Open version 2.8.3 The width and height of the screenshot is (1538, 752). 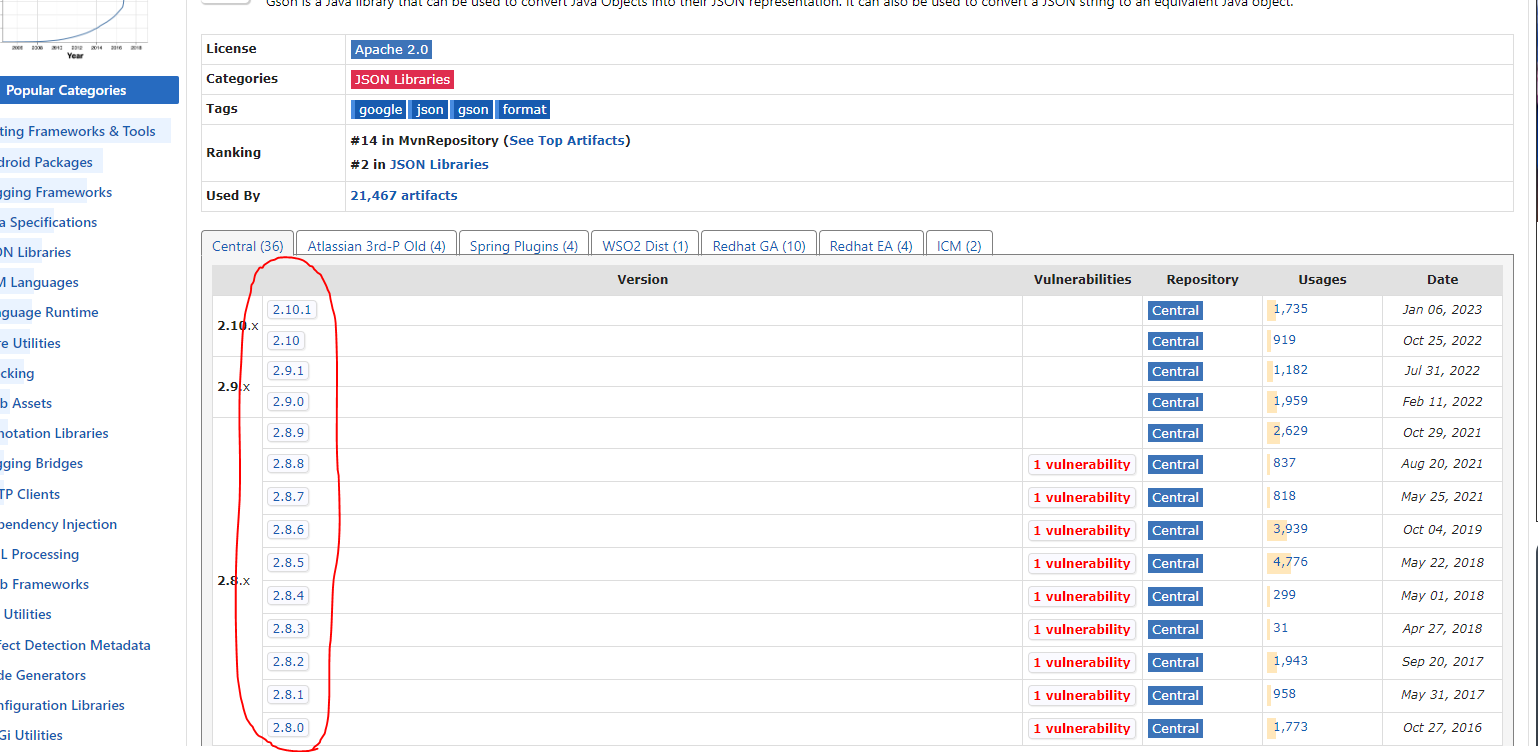(288, 629)
